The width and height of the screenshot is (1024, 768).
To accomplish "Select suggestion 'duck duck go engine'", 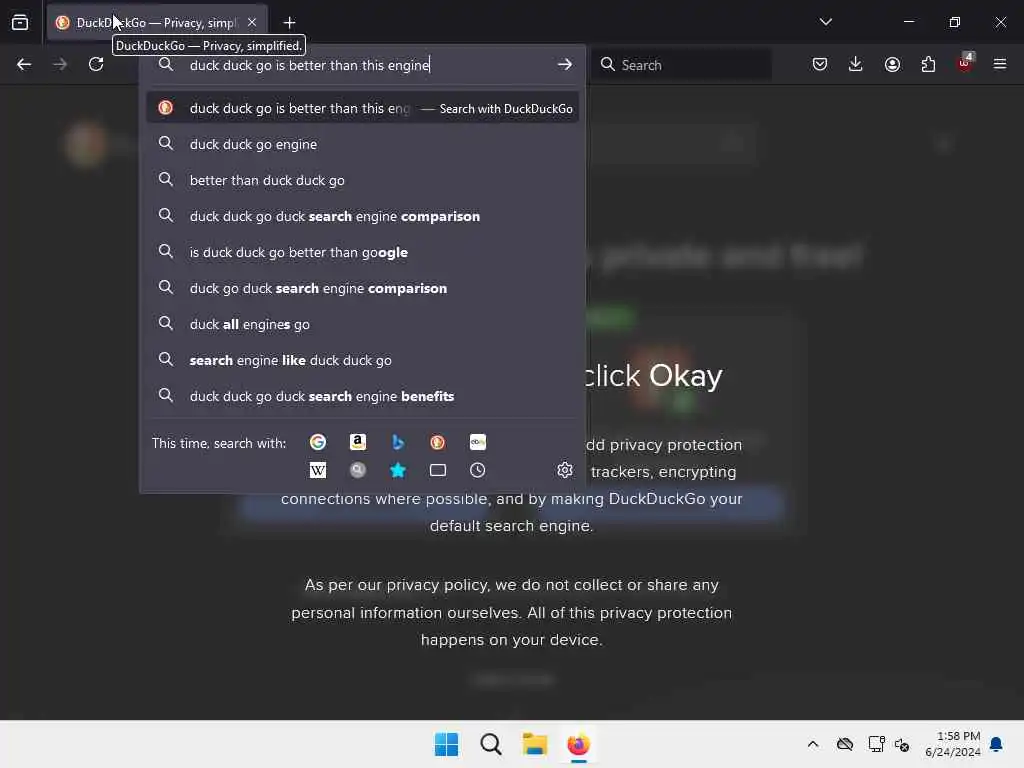I will [x=362, y=144].
